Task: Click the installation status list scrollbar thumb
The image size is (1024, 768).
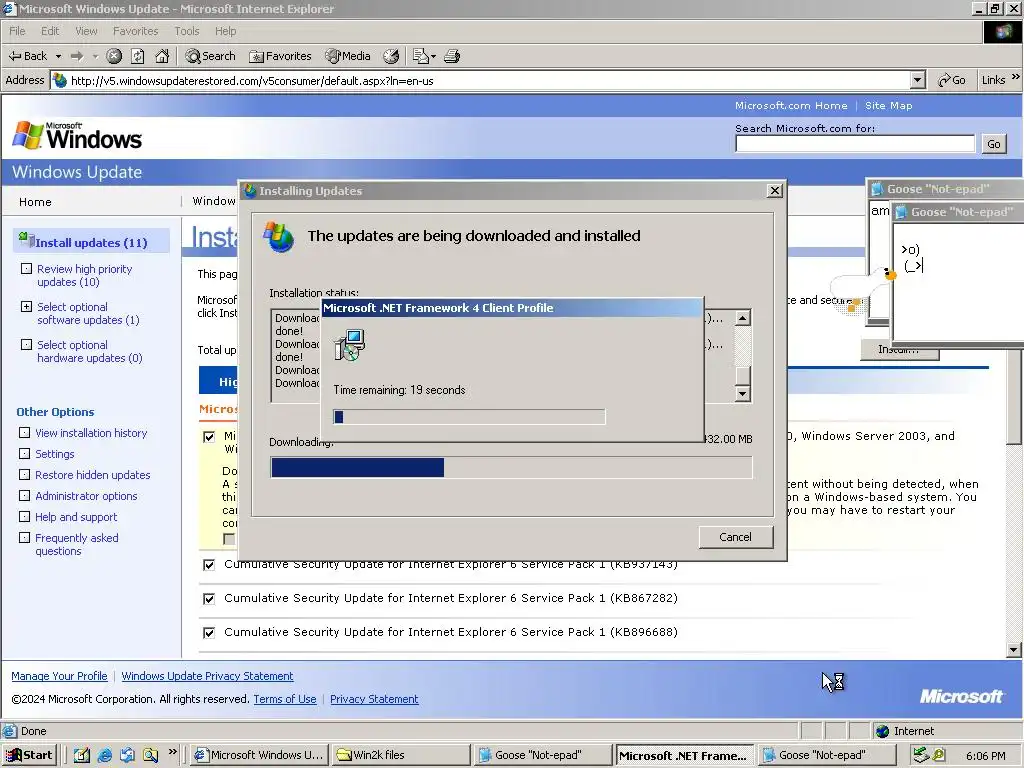Action: [743, 376]
